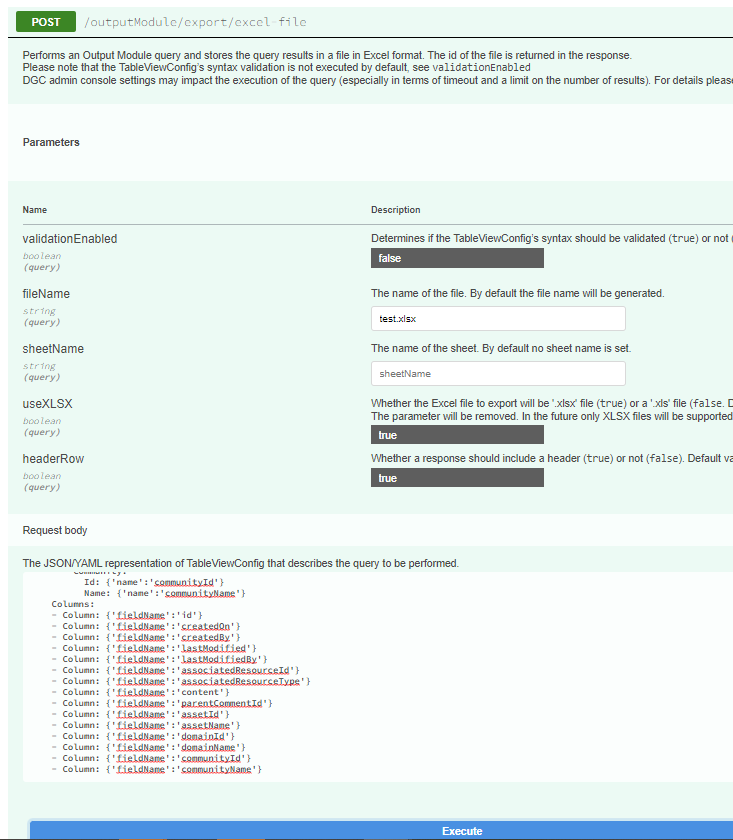Viewport: 733px width, 840px height.
Task: Click the headerRow parameter name
Action: point(53,459)
